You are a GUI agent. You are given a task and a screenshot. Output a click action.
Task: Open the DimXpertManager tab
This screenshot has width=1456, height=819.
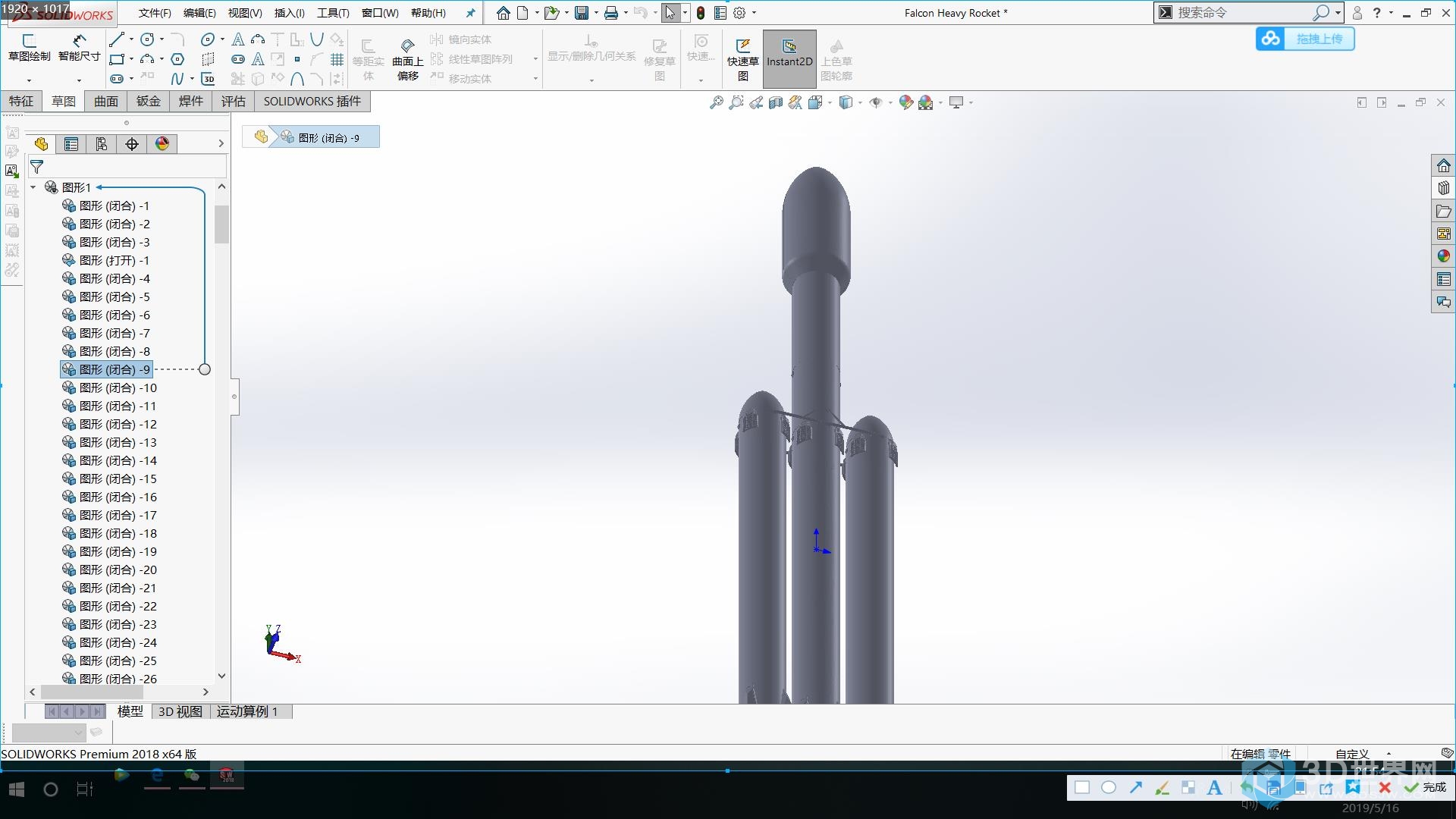point(132,144)
